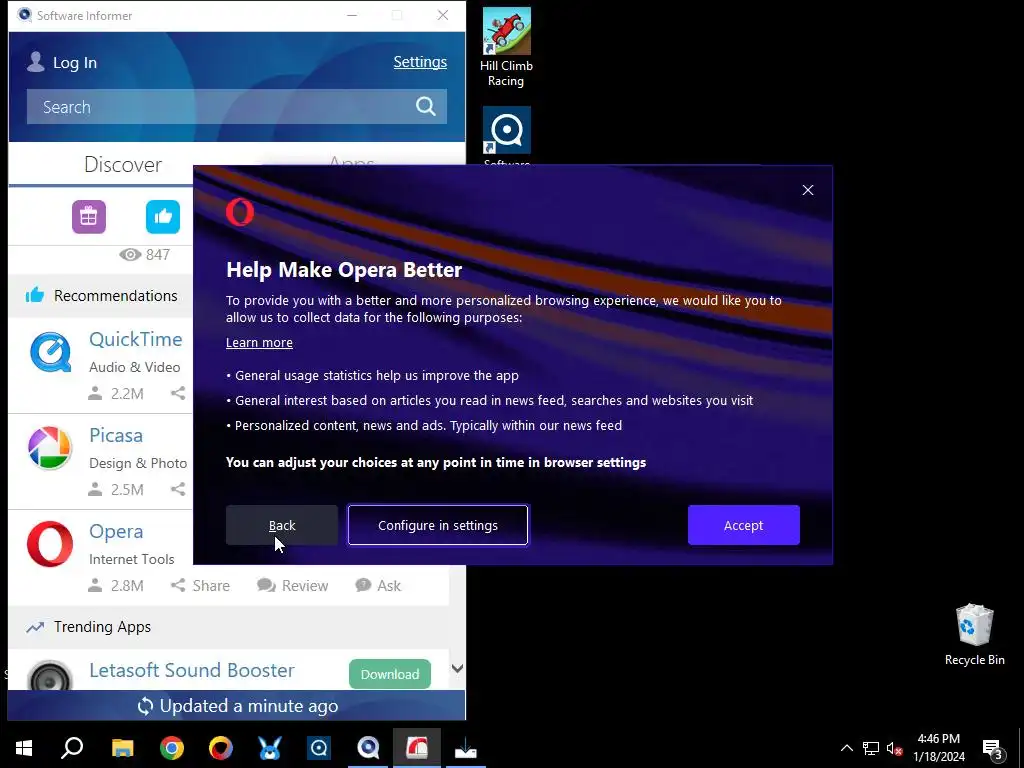The width and height of the screenshot is (1024, 768).
Task: Click Configure in settings button
Action: 438,525
